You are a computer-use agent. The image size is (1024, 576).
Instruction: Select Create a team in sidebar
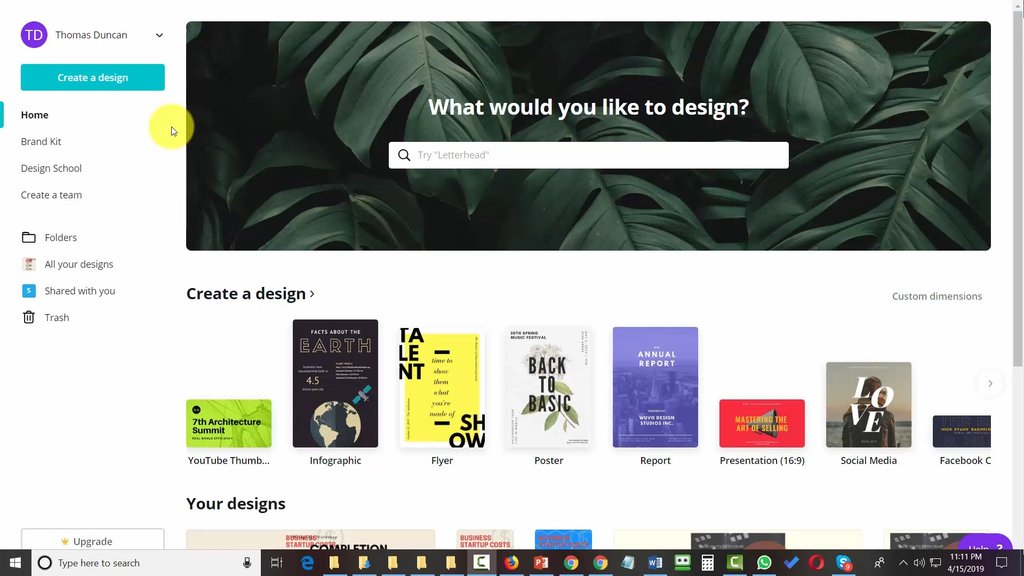click(x=51, y=195)
